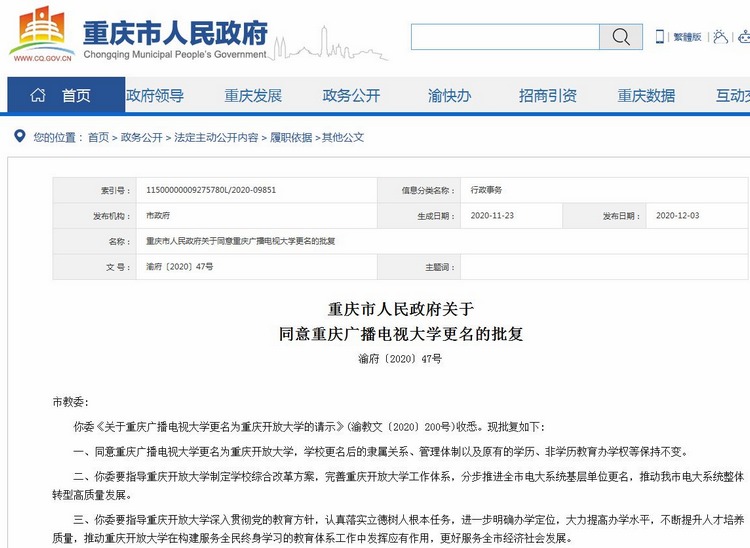Viewport: 750px width, 548px height.
Task: Click the home icon in 首页 tab
Action: (x=38, y=95)
